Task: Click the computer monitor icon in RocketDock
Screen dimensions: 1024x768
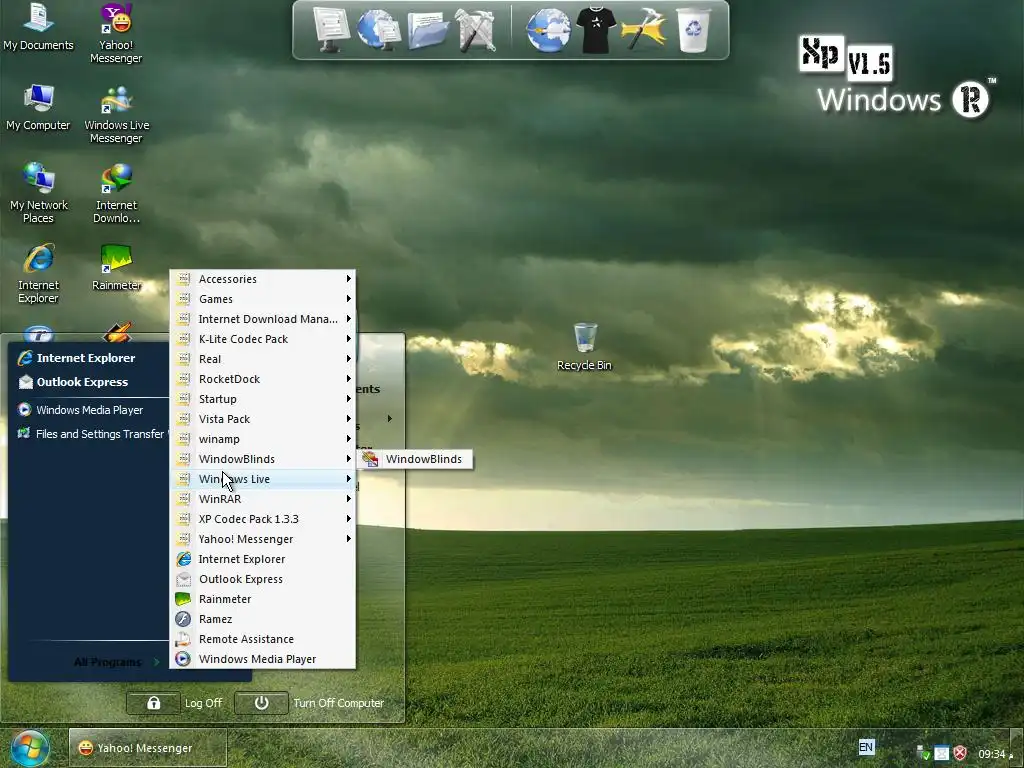Action: pos(331,30)
